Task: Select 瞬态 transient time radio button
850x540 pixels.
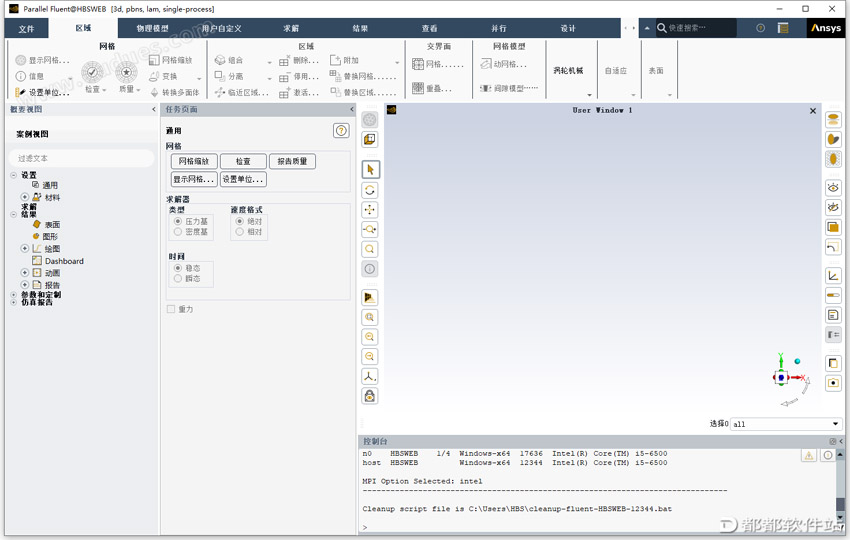Action: coord(178,278)
